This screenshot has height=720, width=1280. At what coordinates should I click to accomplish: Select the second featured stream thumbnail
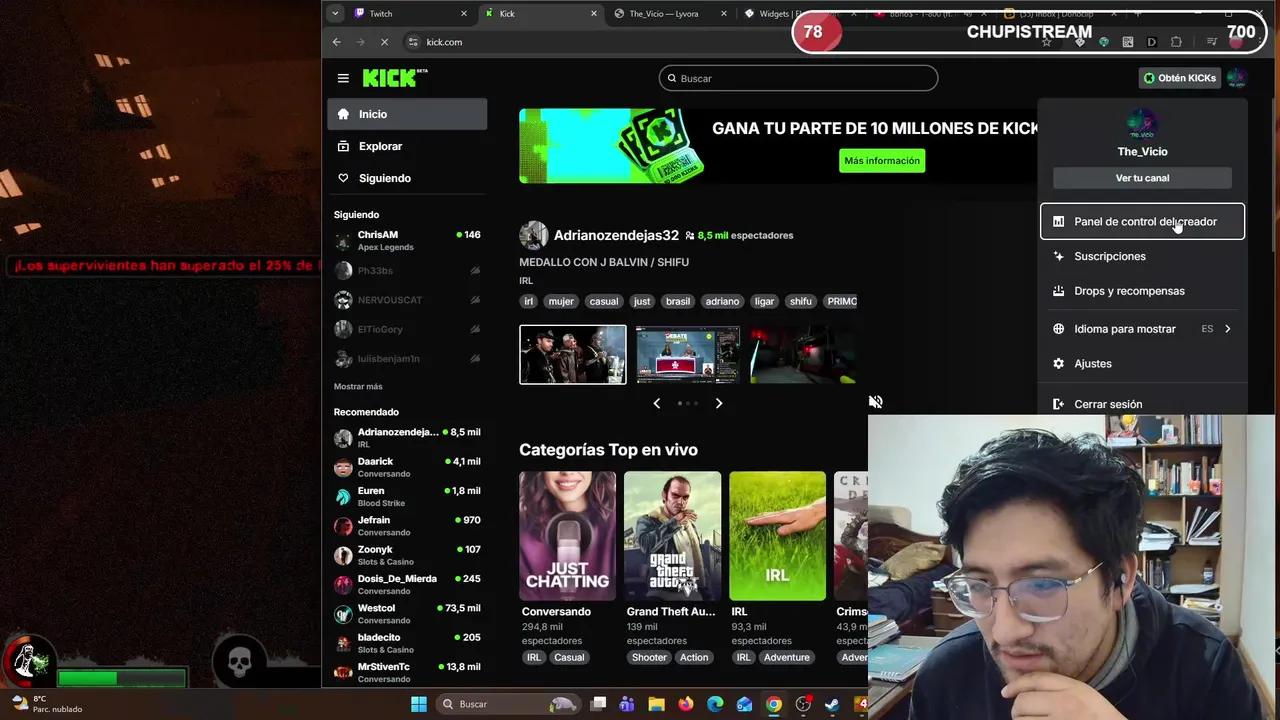pyautogui.click(x=688, y=355)
